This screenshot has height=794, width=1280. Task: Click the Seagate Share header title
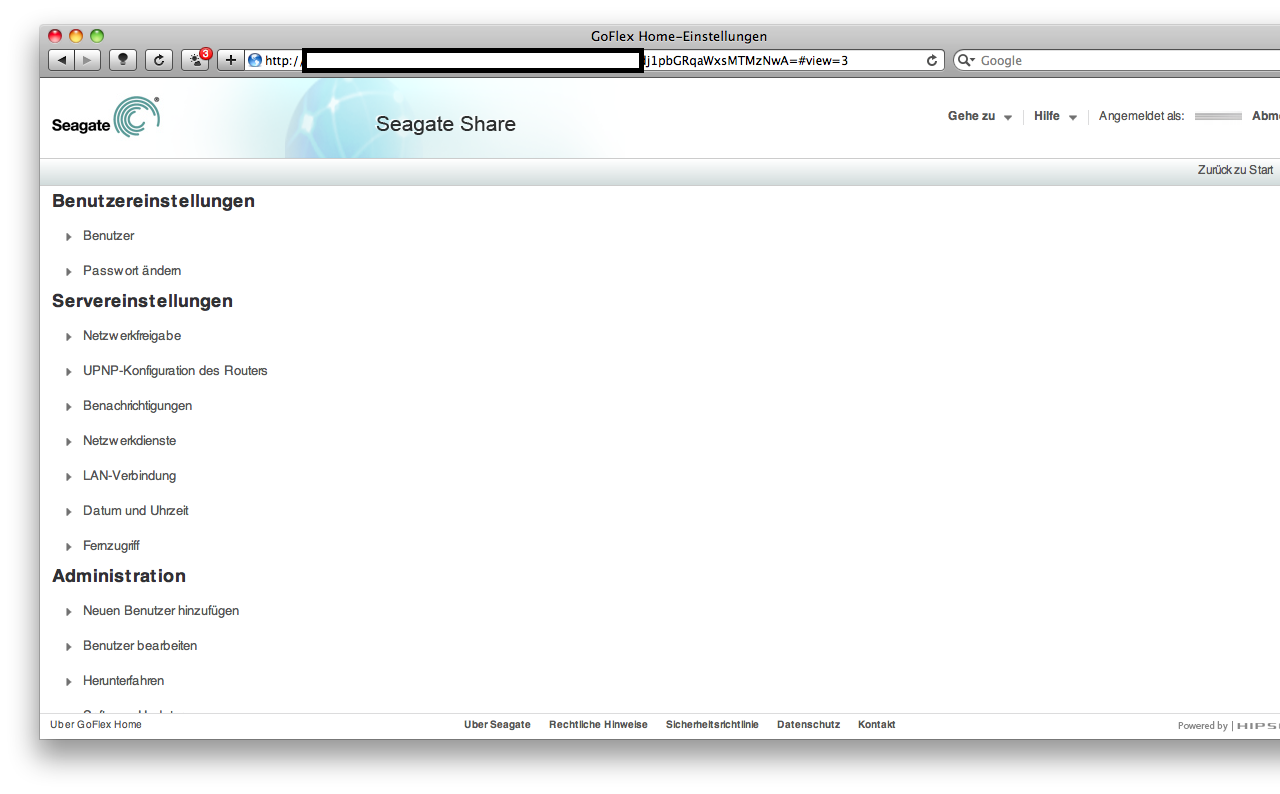coord(446,124)
